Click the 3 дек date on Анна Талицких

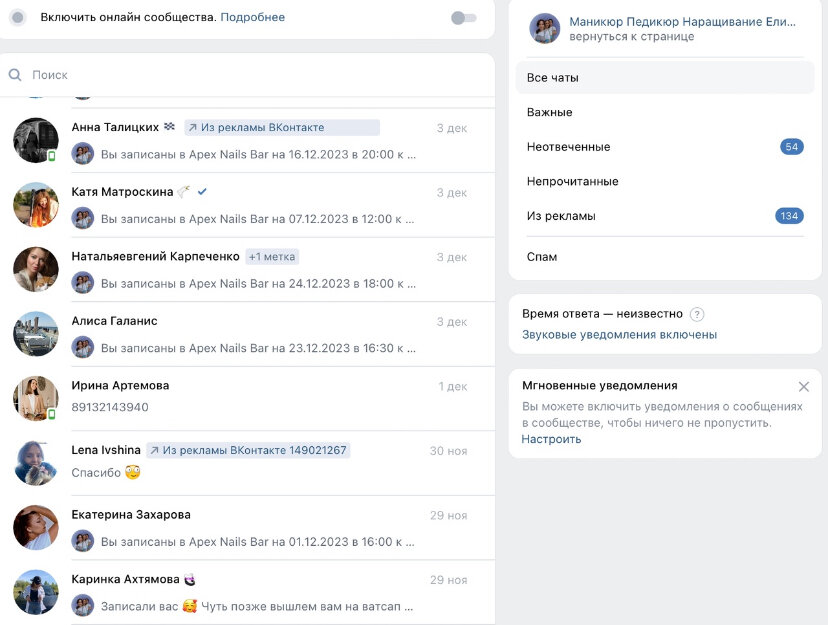[451, 128]
